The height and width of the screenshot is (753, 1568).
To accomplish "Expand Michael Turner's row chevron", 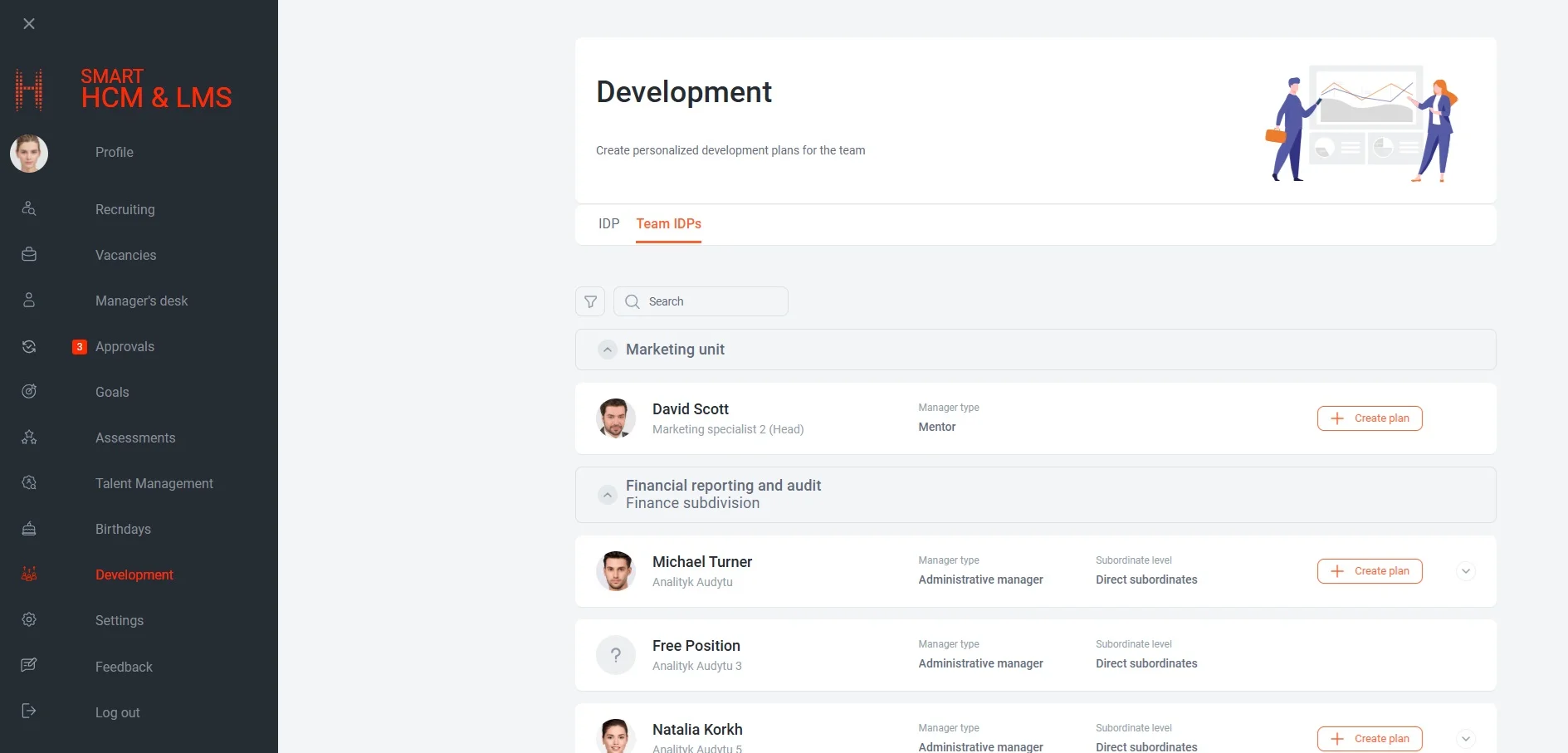I will (1466, 571).
